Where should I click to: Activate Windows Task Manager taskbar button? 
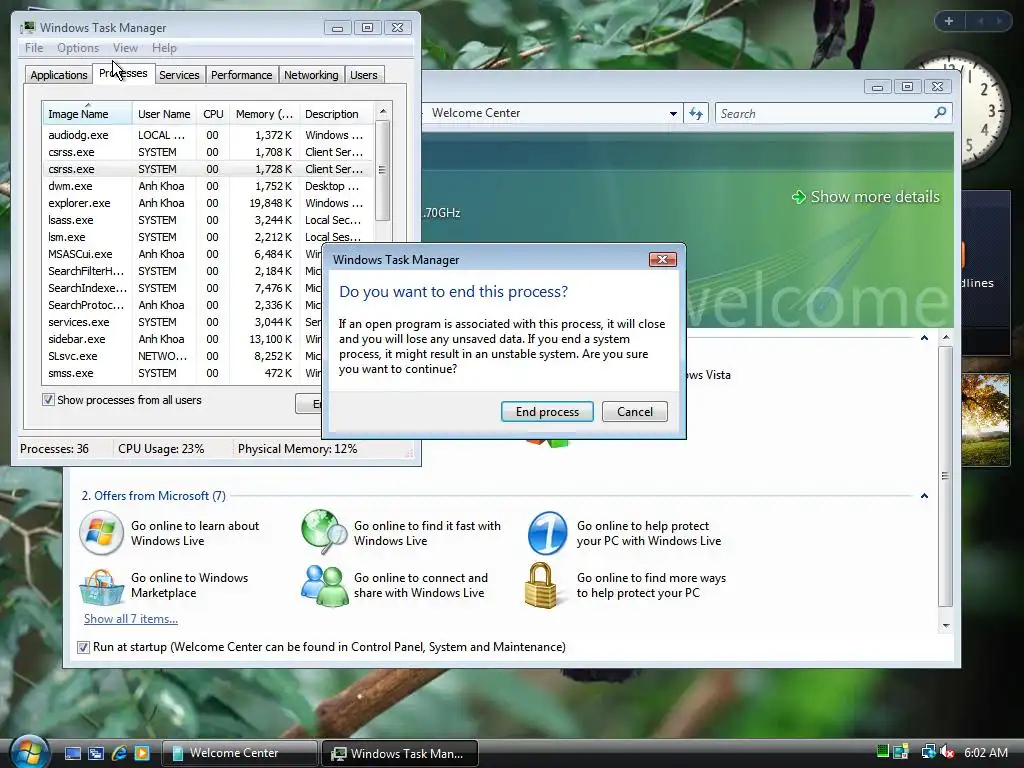pos(400,753)
